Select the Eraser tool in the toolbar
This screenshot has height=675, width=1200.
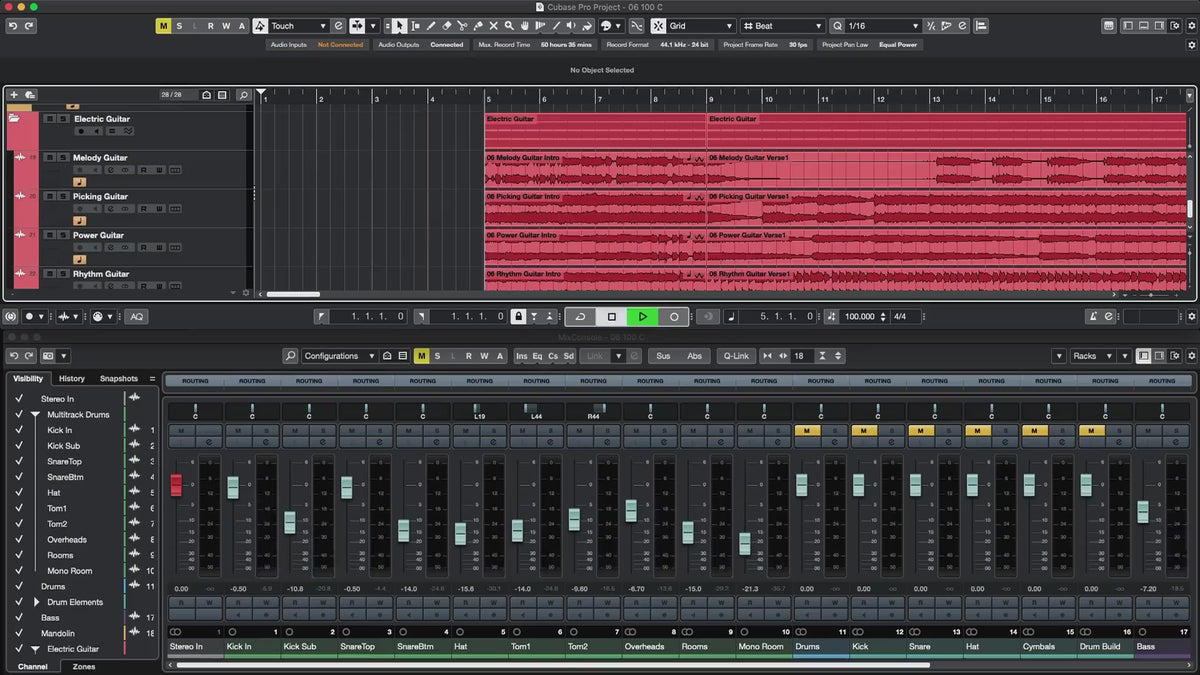coord(447,26)
